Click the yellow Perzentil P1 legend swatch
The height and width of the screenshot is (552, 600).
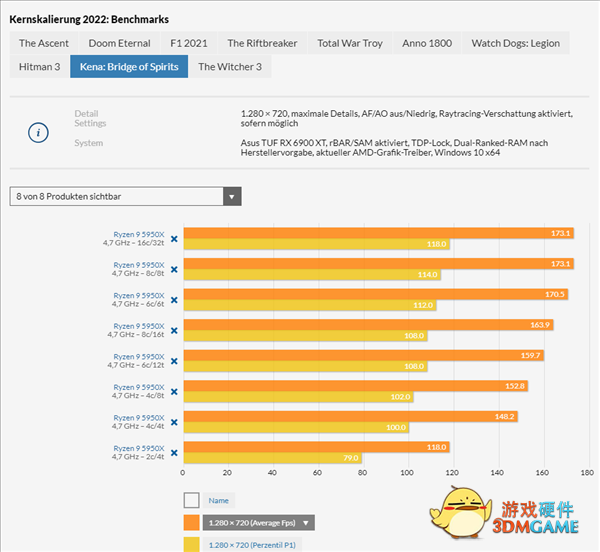[191, 544]
